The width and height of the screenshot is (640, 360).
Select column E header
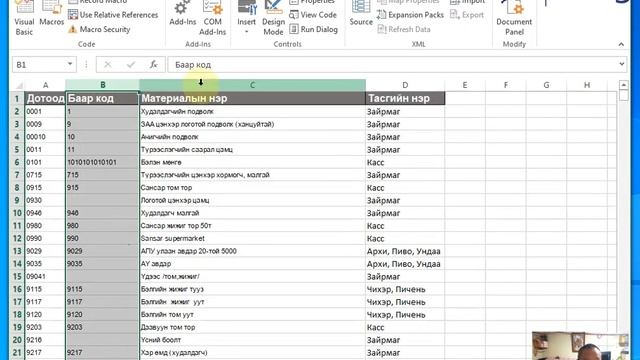[x=464, y=85]
